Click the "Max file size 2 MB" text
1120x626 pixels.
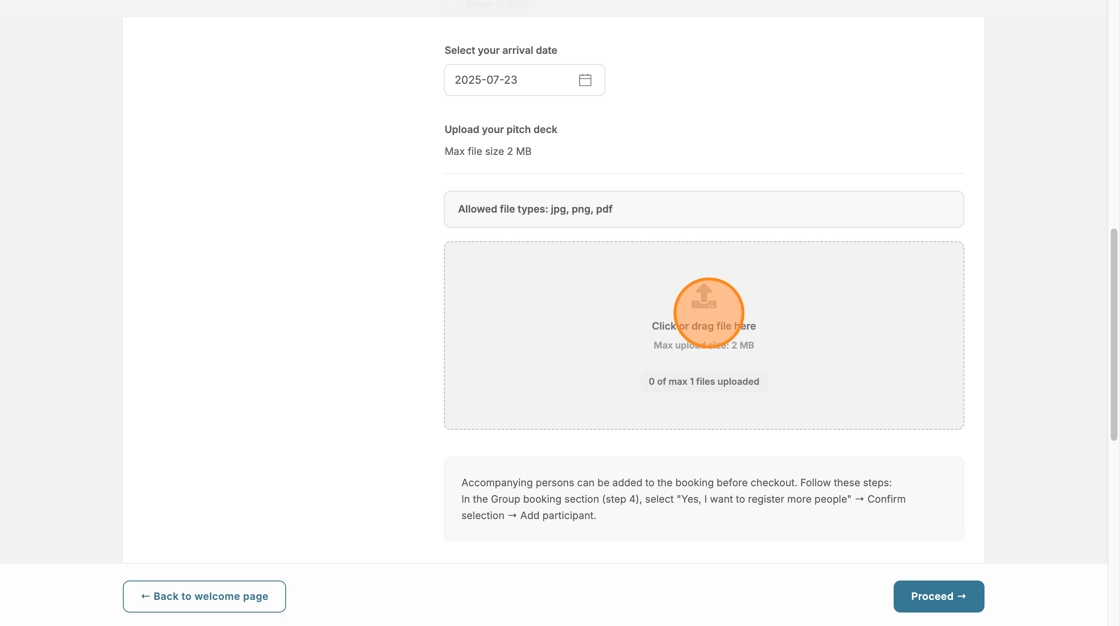coord(488,152)
